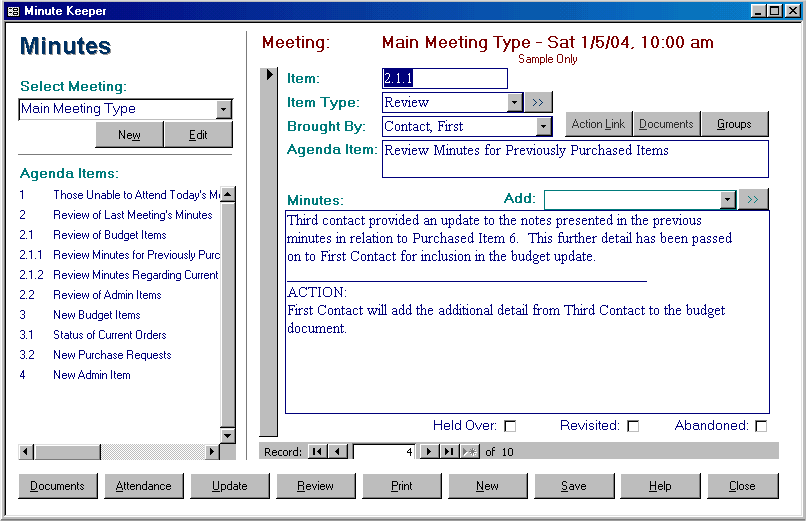The image size is (806, 521).
Task: Click arrow button beside Add dropdown
Action: (753, 200)
